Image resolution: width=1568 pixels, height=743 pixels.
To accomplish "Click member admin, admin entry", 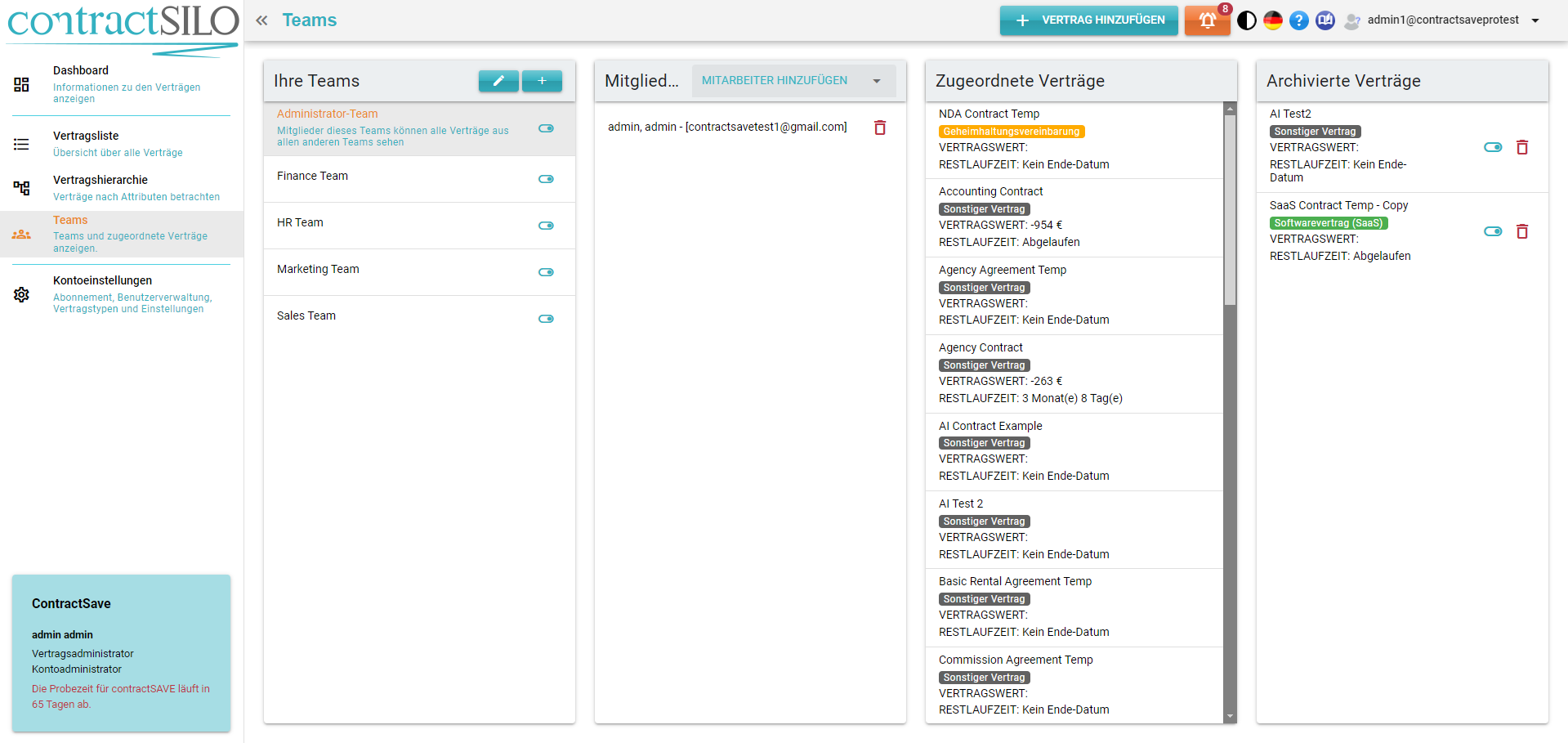I will click(727, 127).
